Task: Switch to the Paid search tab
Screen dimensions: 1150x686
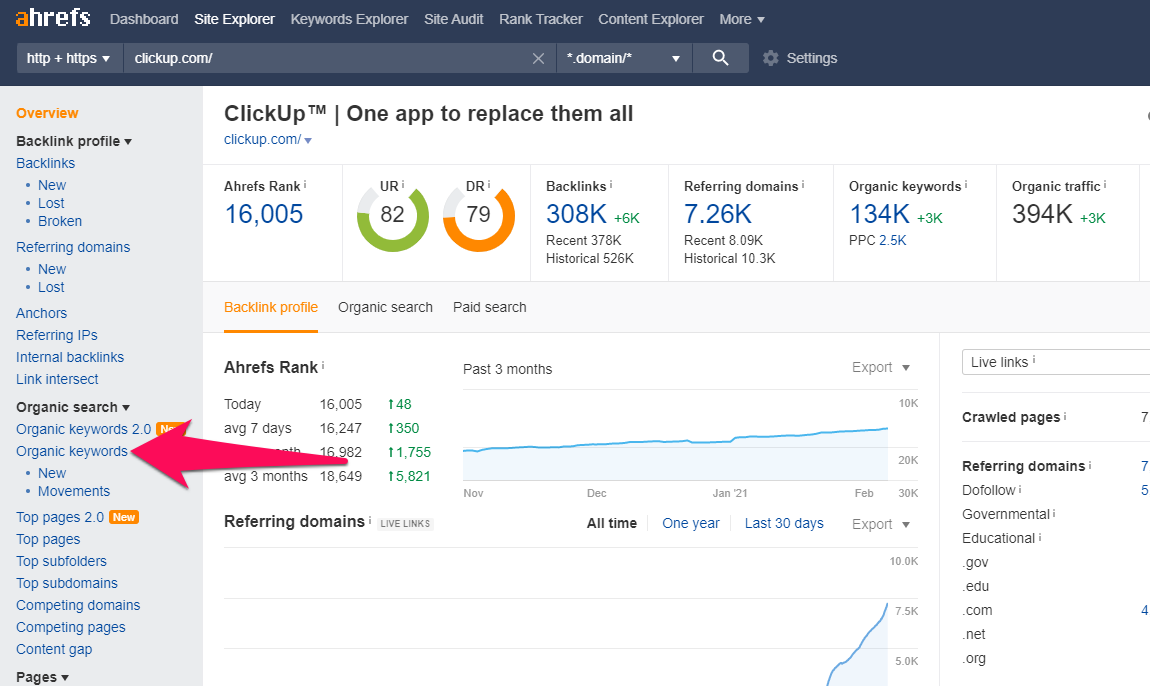Action: point(489,307)
